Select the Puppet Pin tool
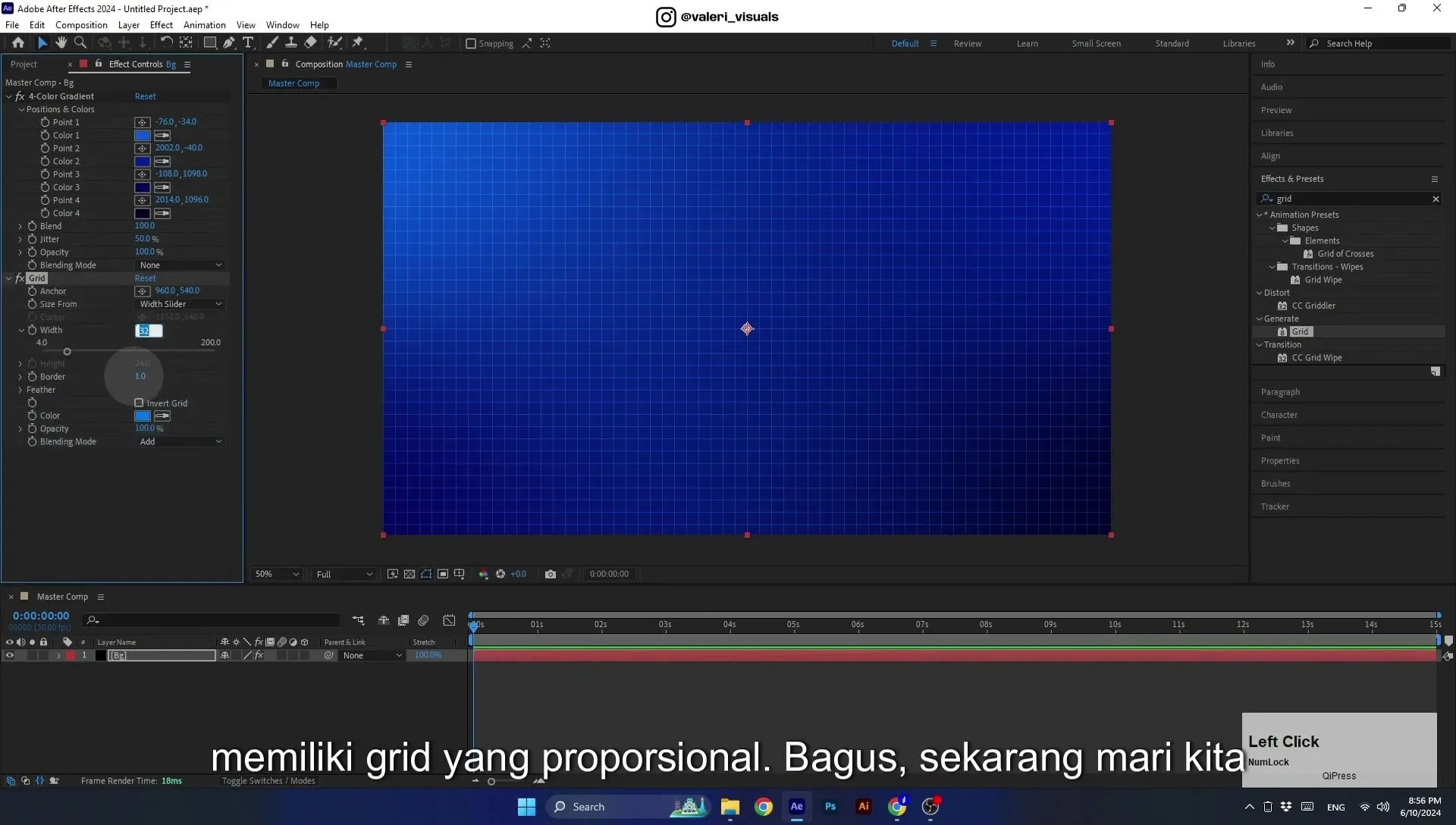 click(358, 43)
